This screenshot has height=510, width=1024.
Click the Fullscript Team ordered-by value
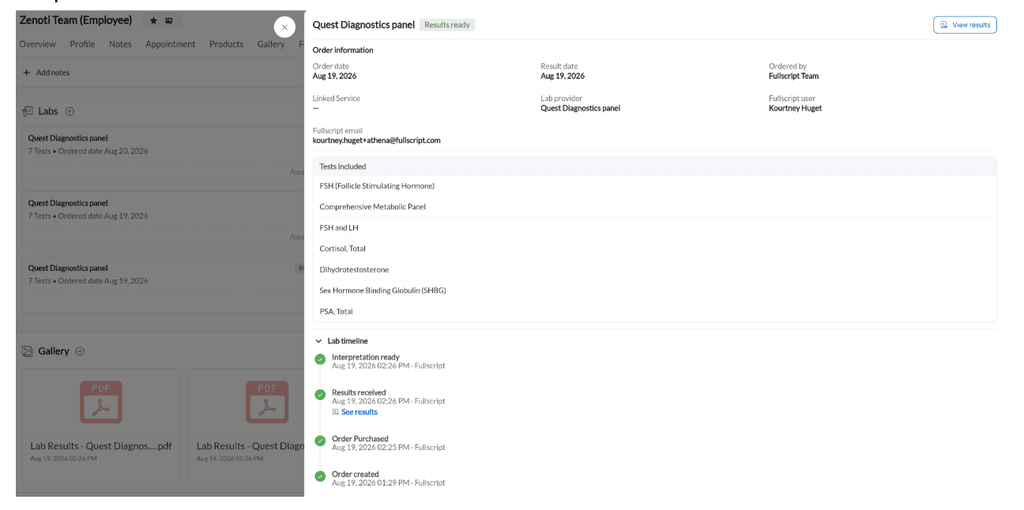coord(794,76)
